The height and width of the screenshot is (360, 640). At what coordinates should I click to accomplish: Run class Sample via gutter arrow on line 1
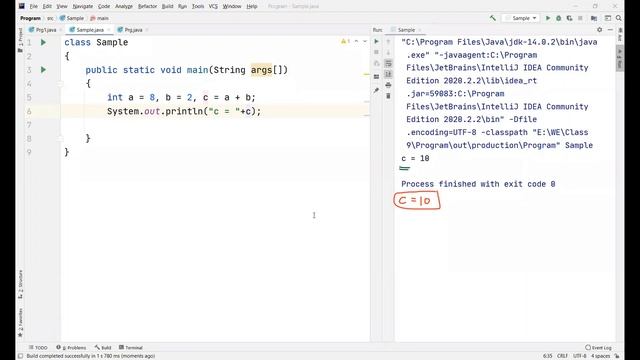(x=43, y=42)
